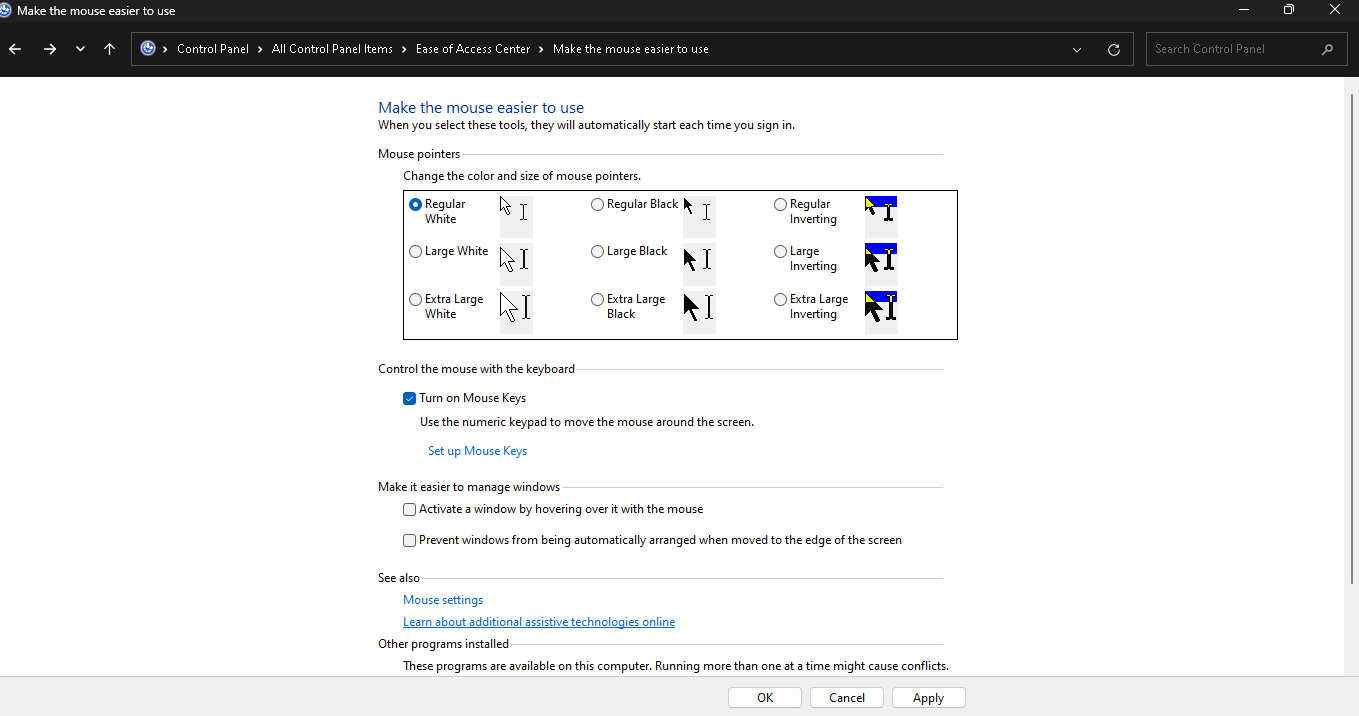The width and height of the screenshot is (1359, 716).
Task: Enable activate window by hovering checkbox
Action: coord(410,509)
